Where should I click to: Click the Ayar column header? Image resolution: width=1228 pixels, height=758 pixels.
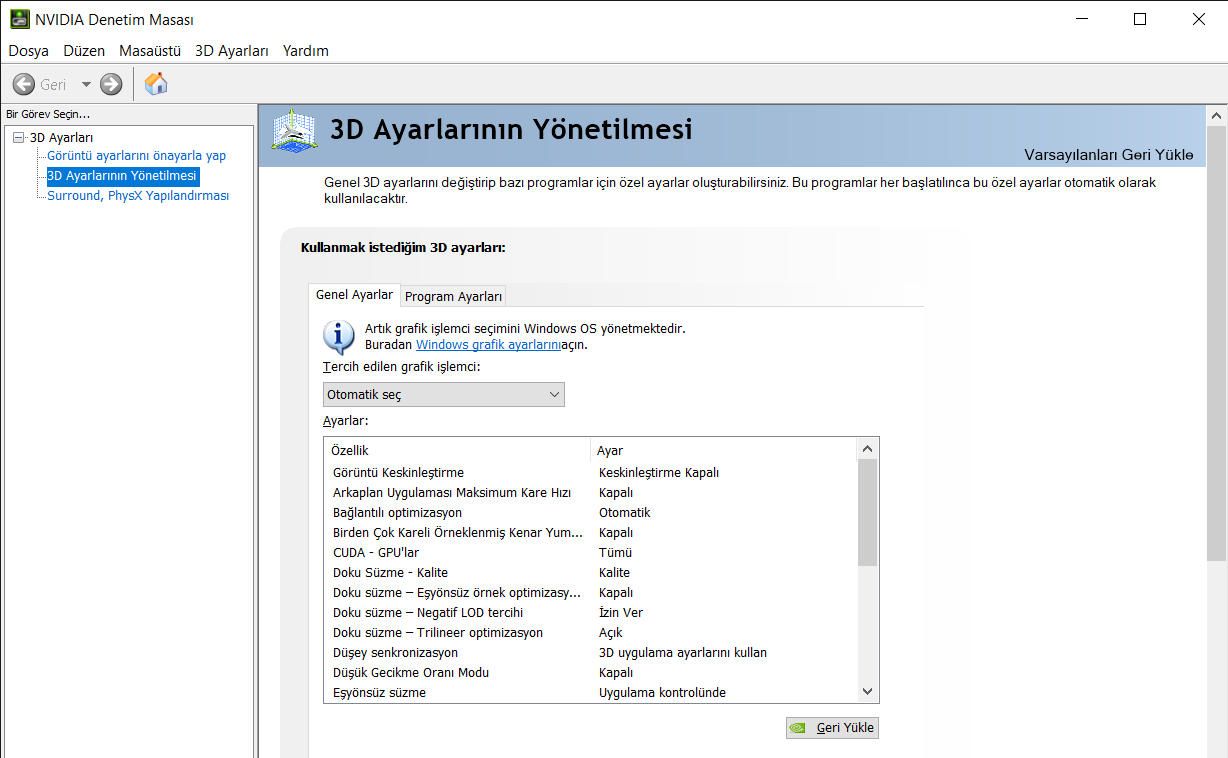coord(724,450)
